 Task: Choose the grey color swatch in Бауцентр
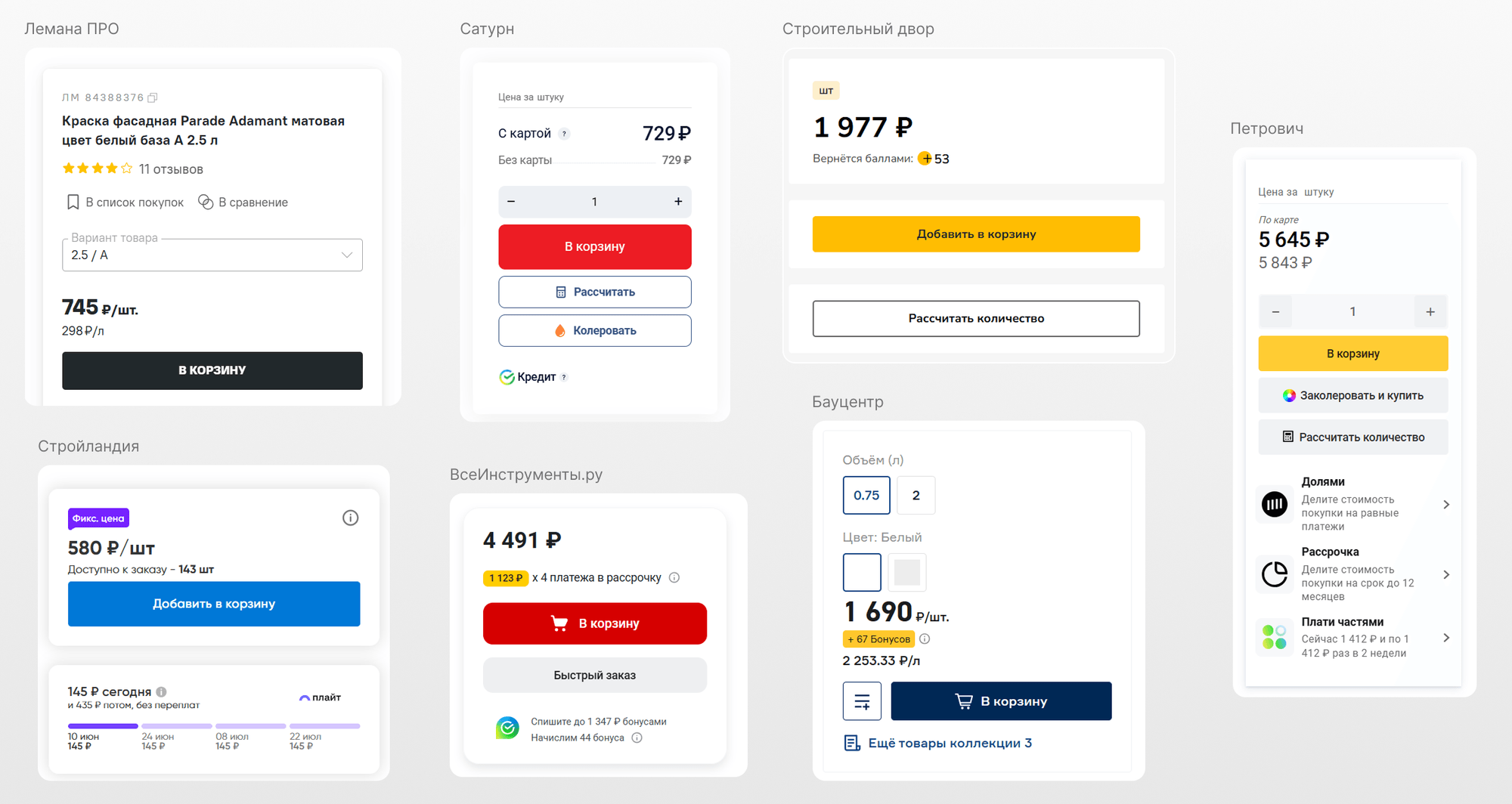(907, 572)
